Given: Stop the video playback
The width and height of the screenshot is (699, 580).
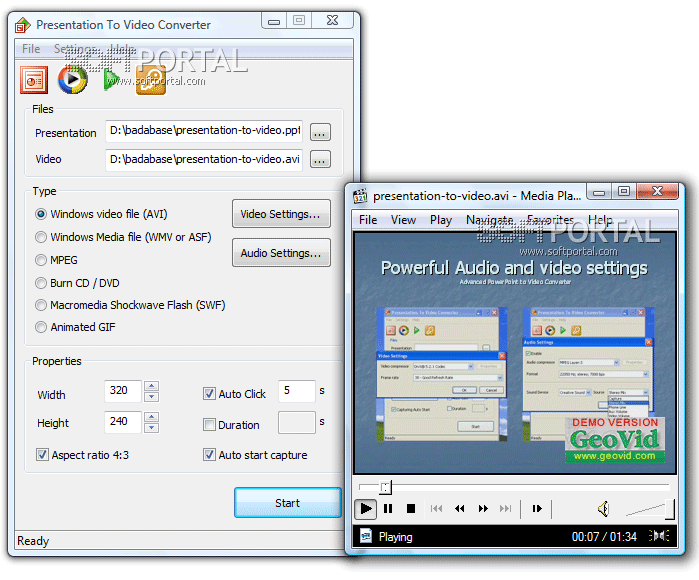Looking at the screenshot, I should pyautogui.click(x=411, y=509).
